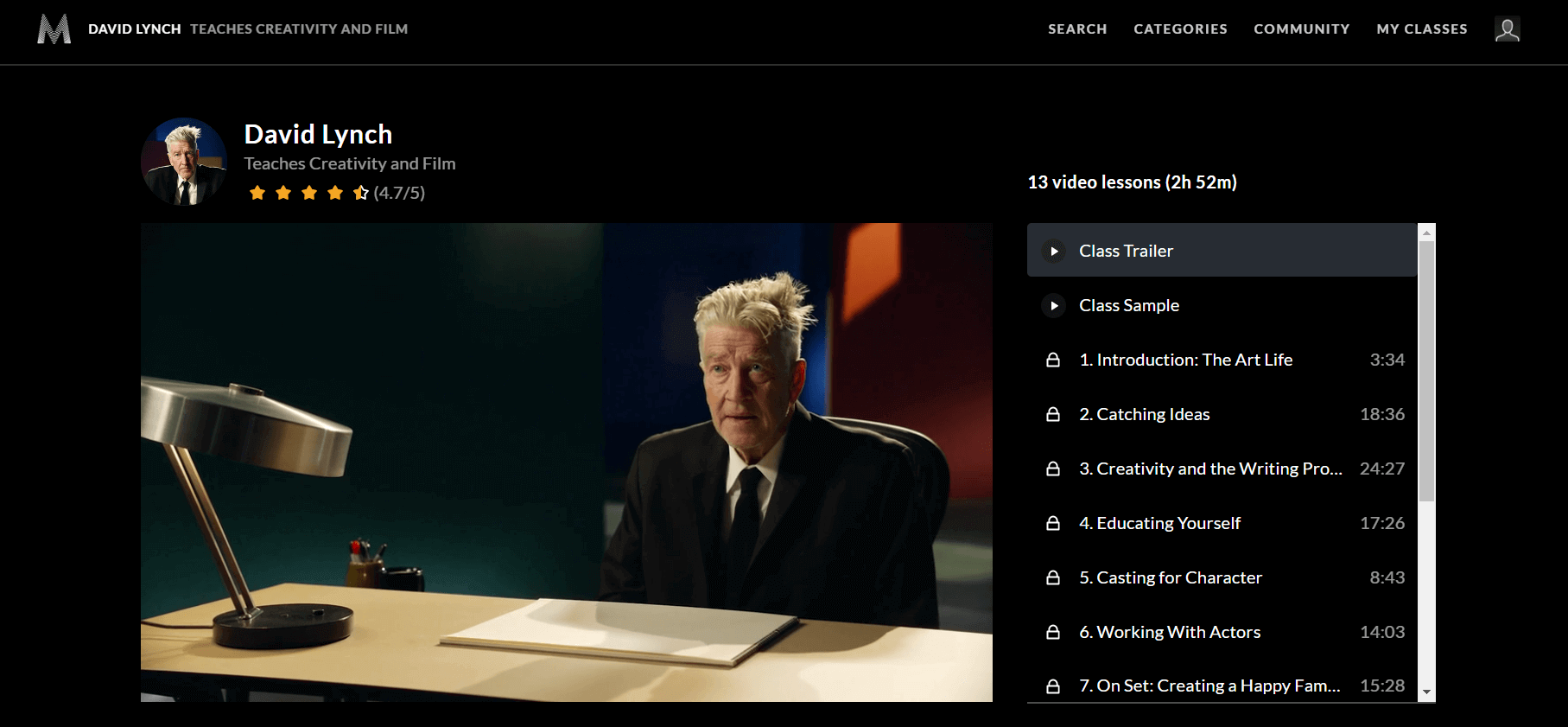Open lesson 5. Casting for Character
This screenshot has height=727, width=1568.
click(1222, 577)
